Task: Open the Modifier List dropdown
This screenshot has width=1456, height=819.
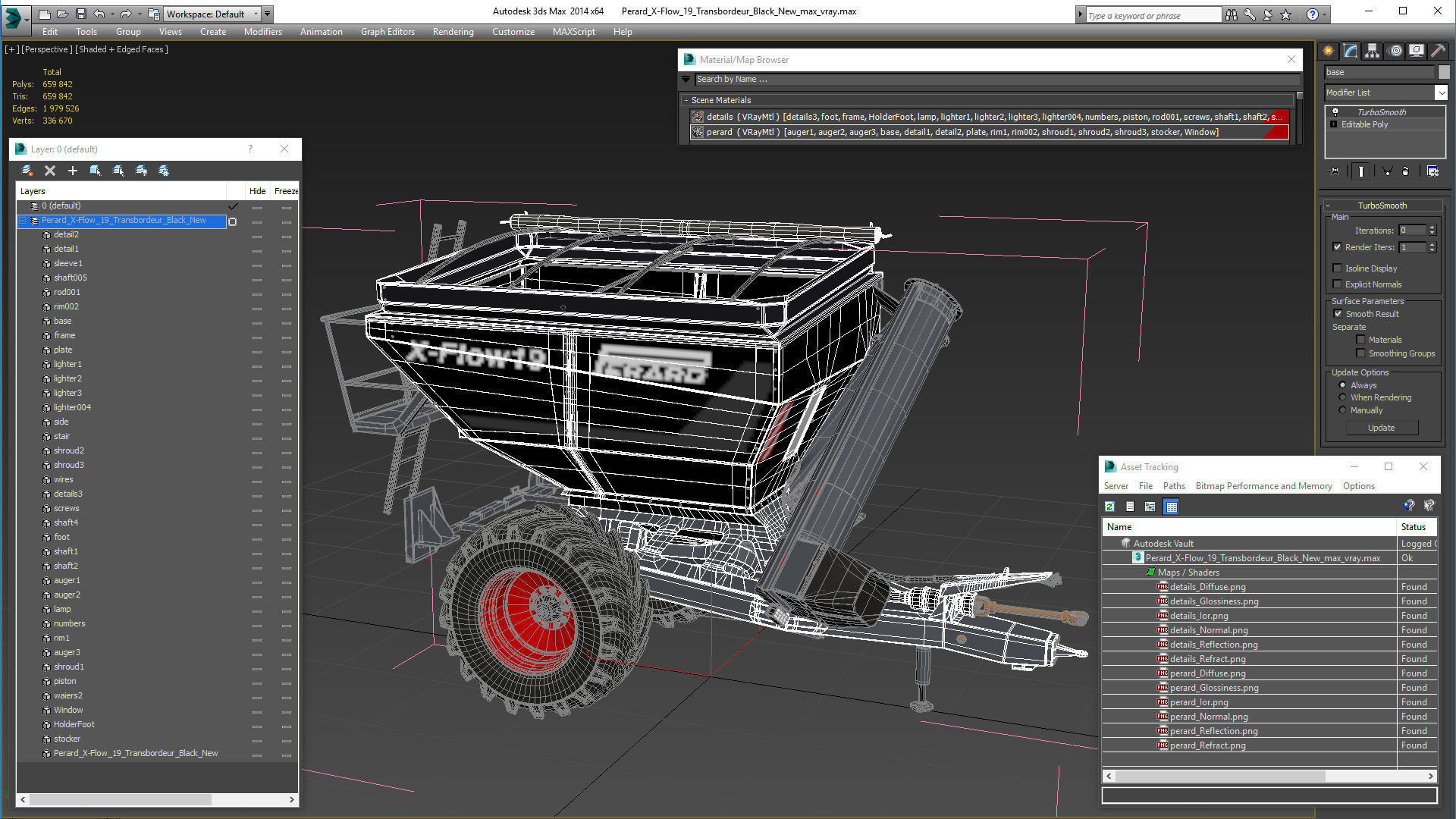Action: tap(1441, 93)
